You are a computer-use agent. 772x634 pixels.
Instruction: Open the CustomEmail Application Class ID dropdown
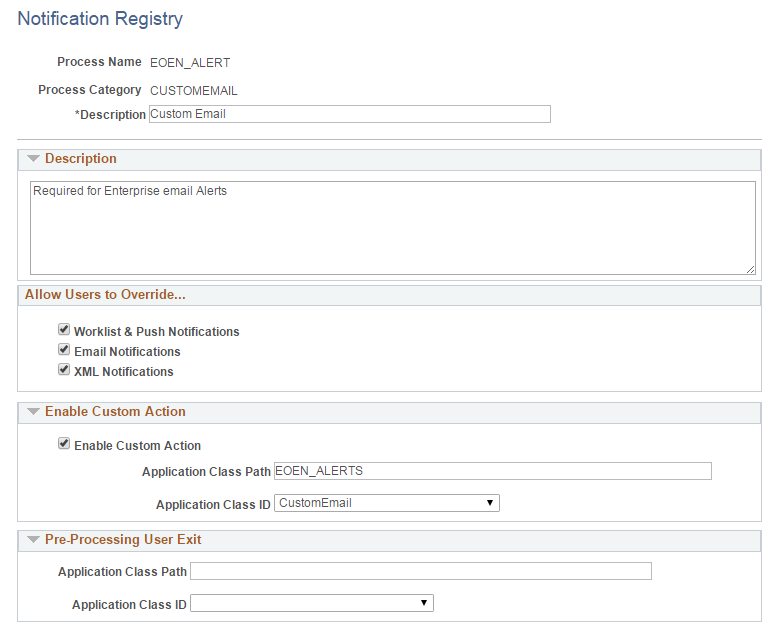coord(386,503)
